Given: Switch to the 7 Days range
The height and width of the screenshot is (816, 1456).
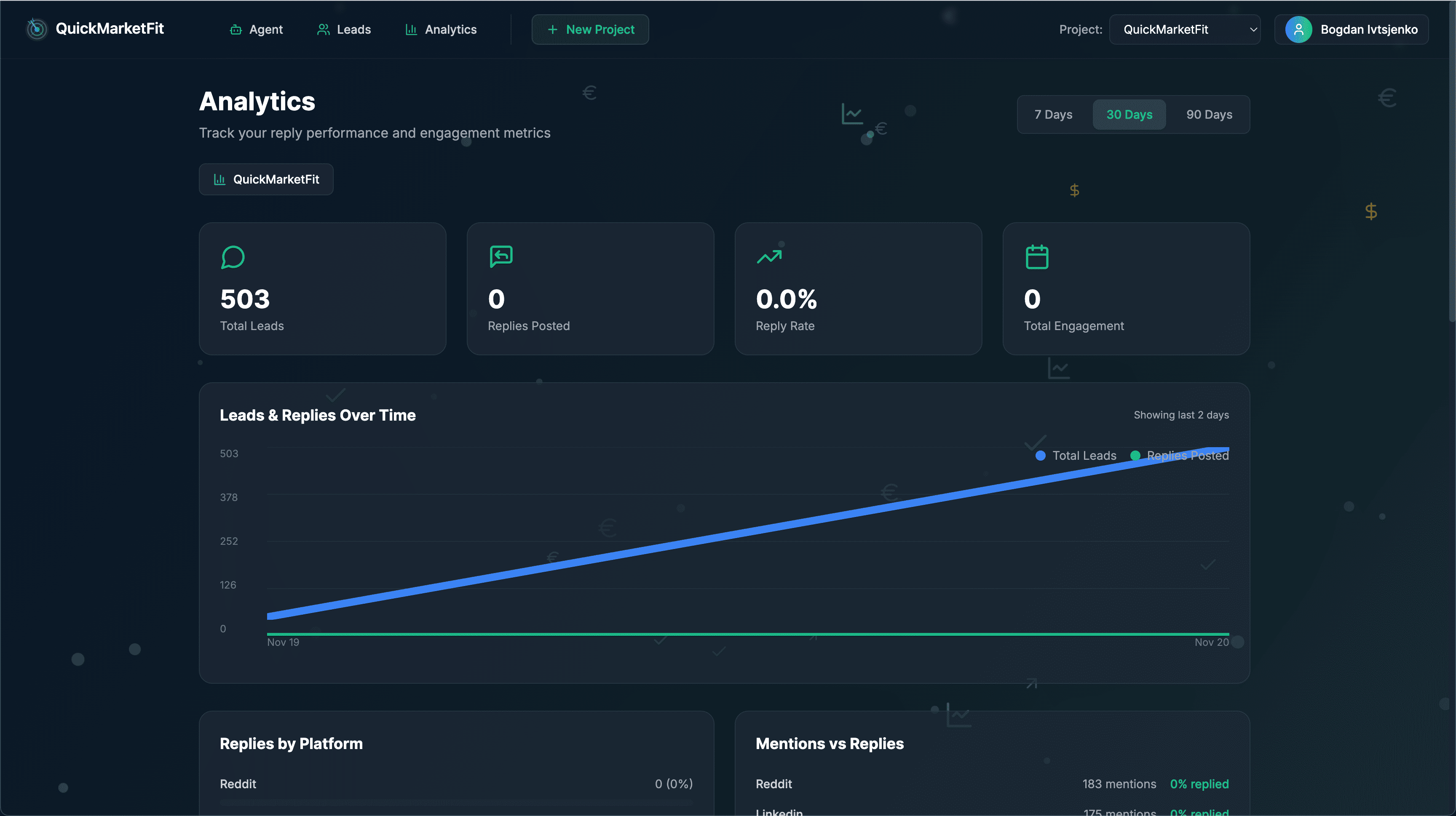Looking at the screenshot, I should click(1053, 114).
